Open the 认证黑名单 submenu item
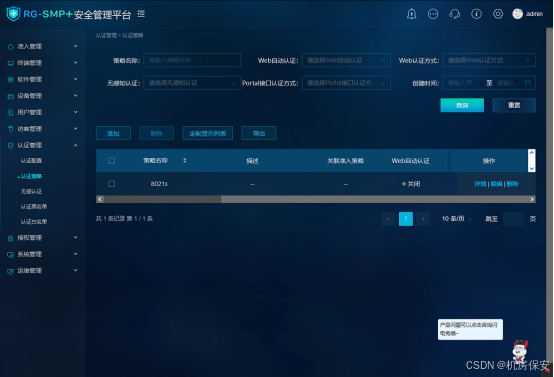 coord(34,206)
